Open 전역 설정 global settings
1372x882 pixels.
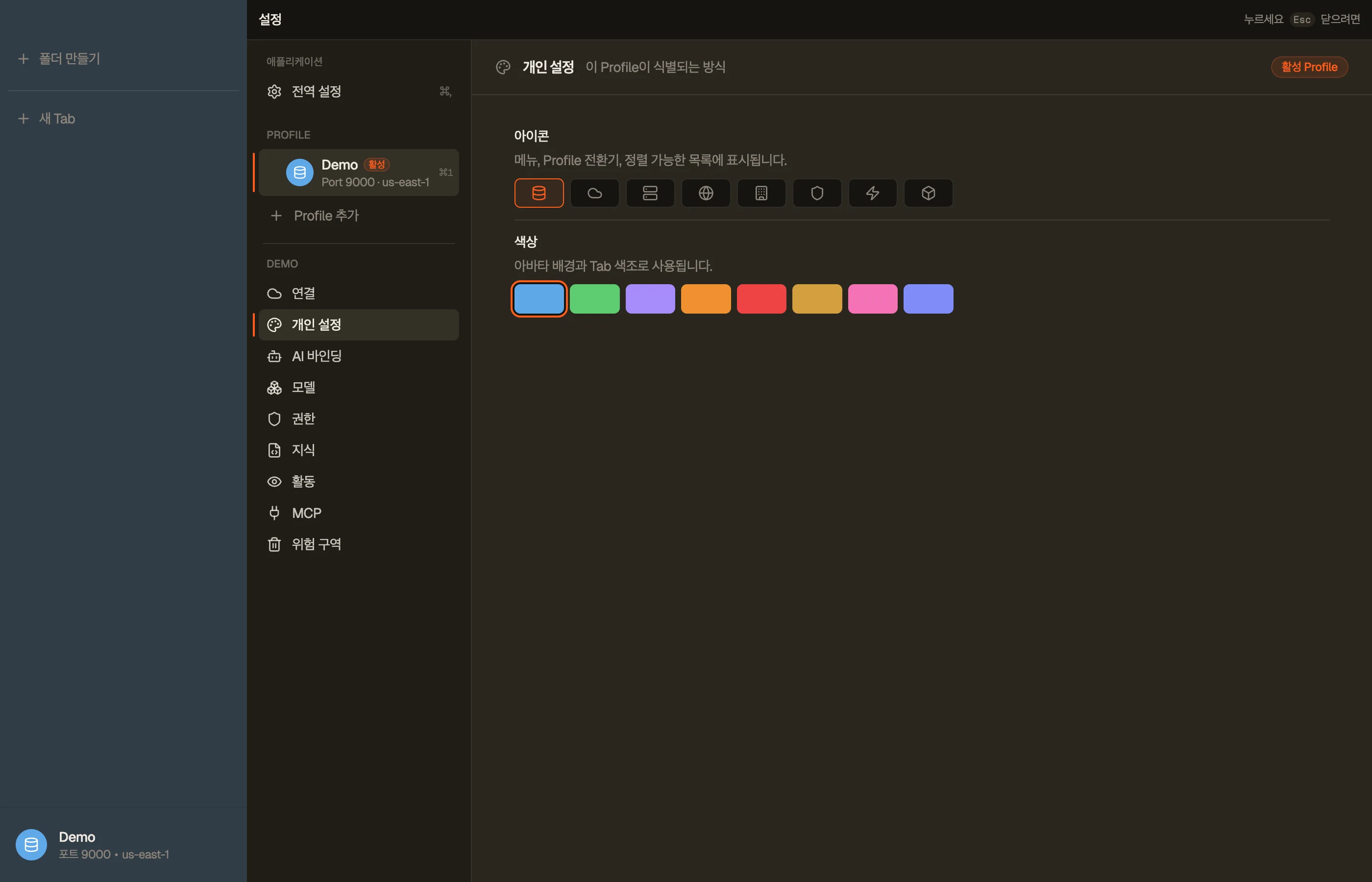359,92
